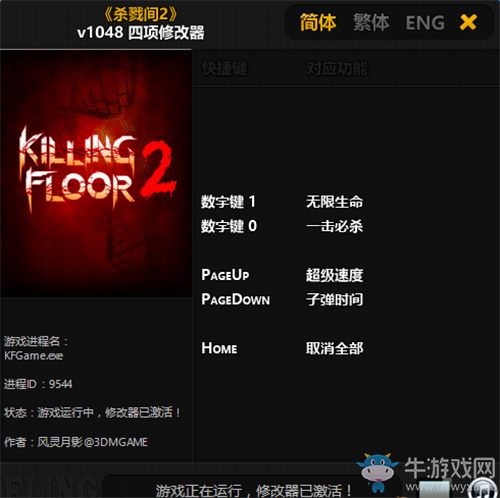Enable 子弹时间 bullet time option

click(334, 299)
